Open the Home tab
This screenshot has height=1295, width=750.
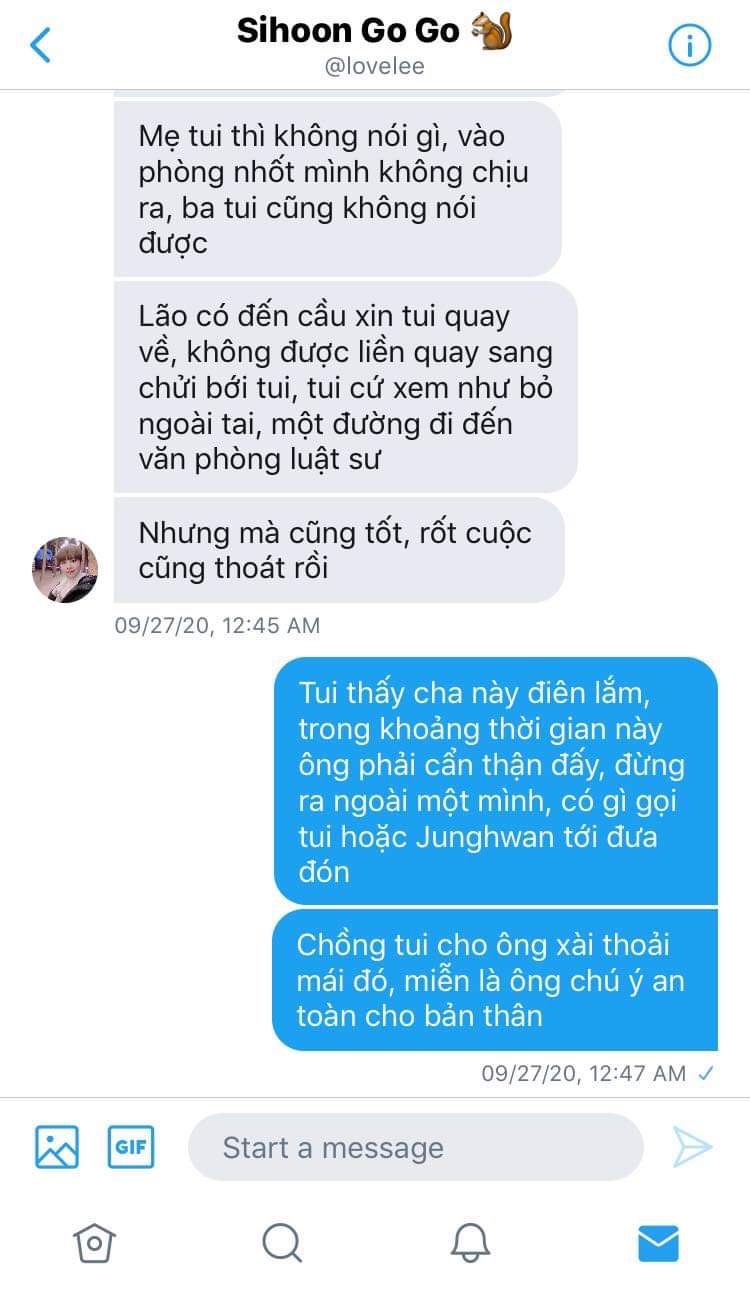[x=94, y=1243]
